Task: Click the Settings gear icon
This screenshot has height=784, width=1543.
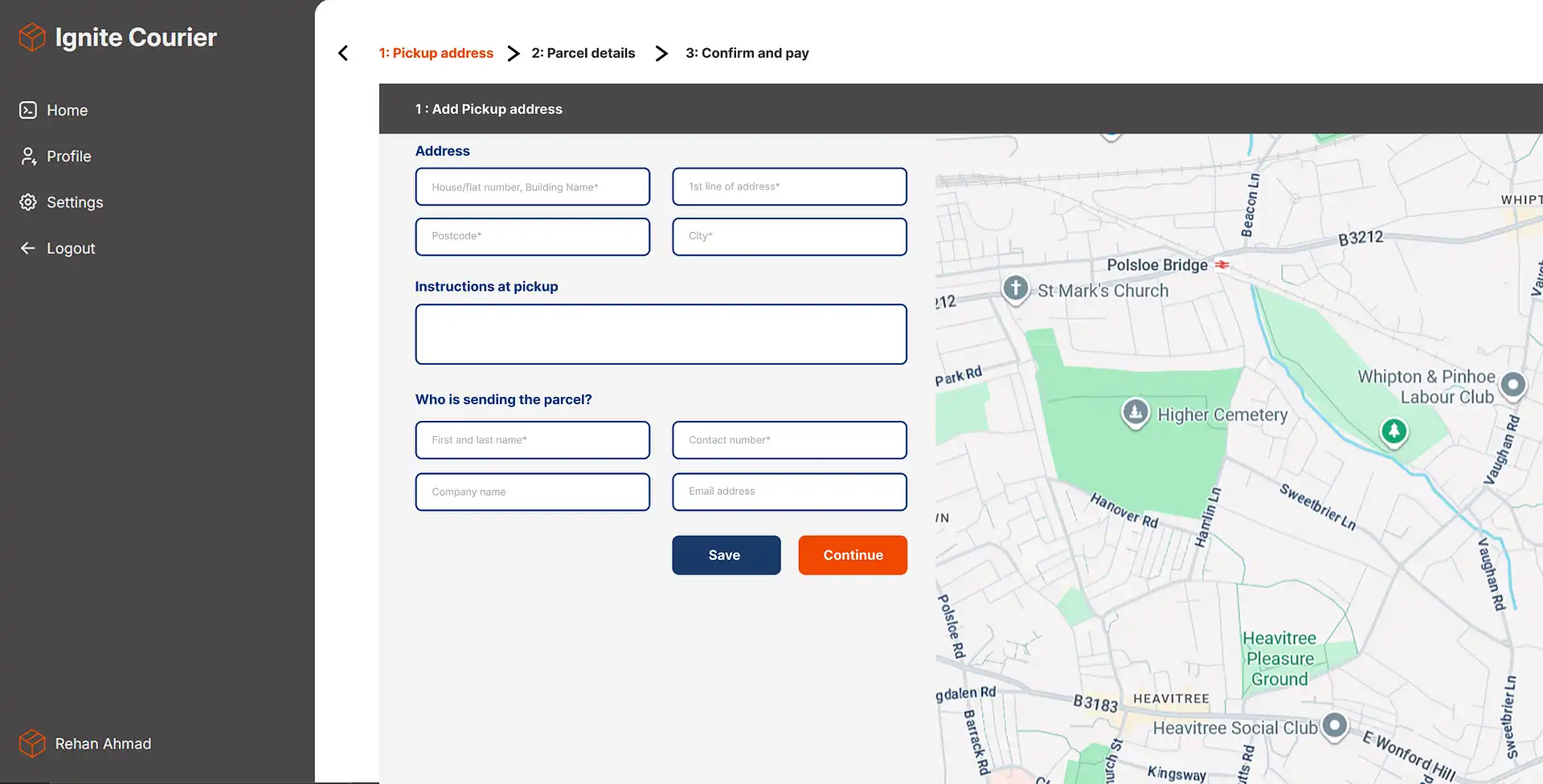Action: [x=28, y=202]
